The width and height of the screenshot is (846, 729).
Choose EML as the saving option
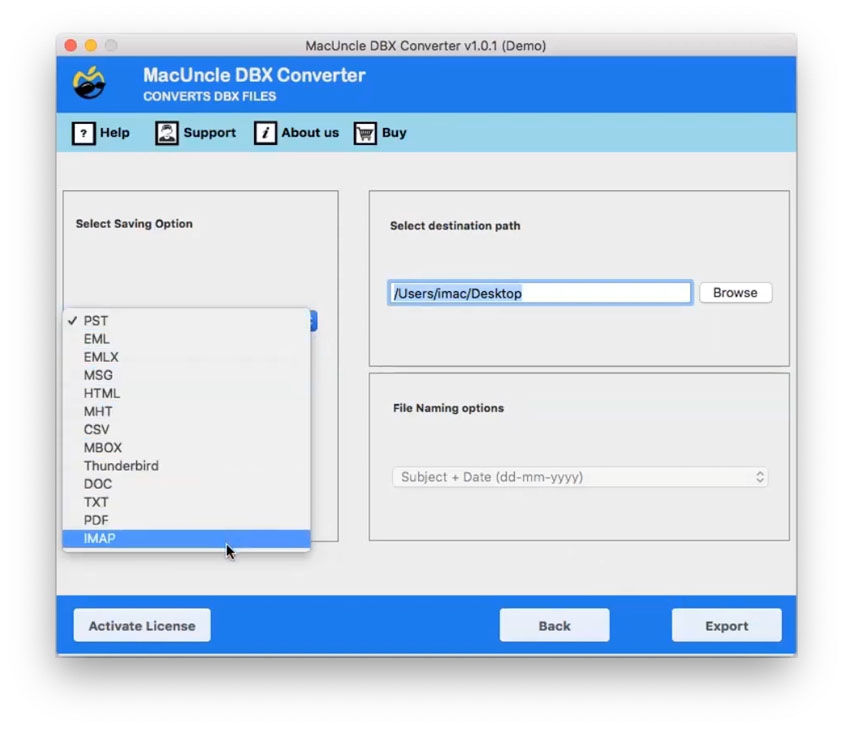pyautogui.click(x=97, y=338)
